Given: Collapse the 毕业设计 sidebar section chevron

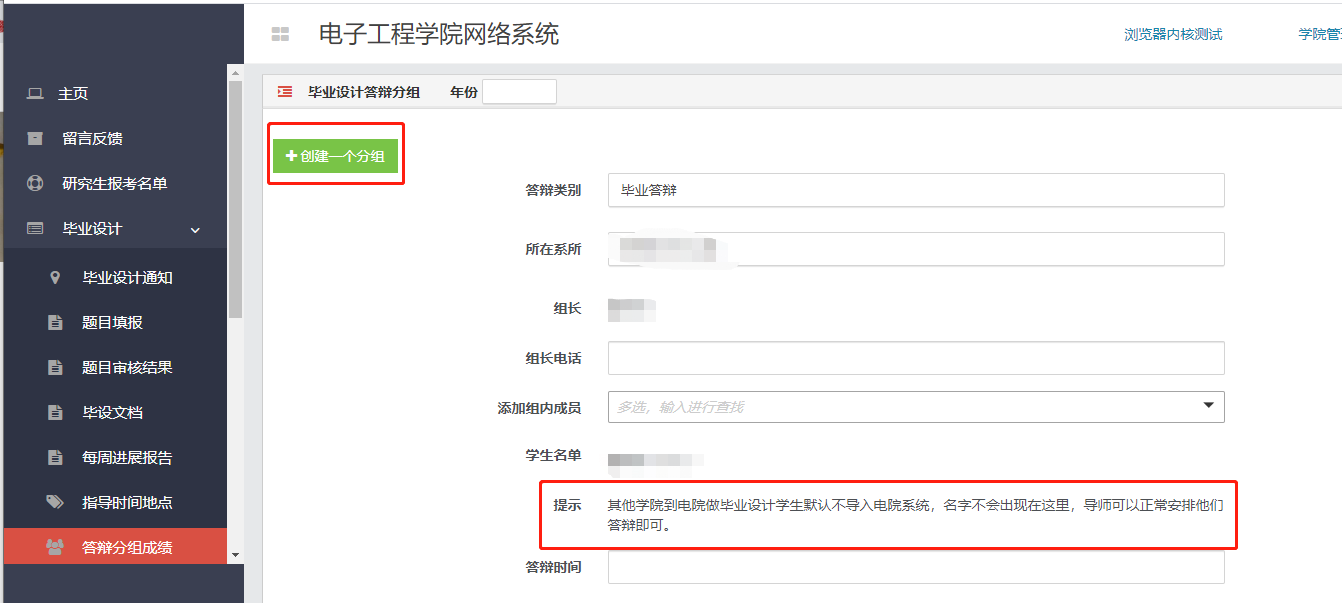Looking at the screenshot, I should click(195, 229).
